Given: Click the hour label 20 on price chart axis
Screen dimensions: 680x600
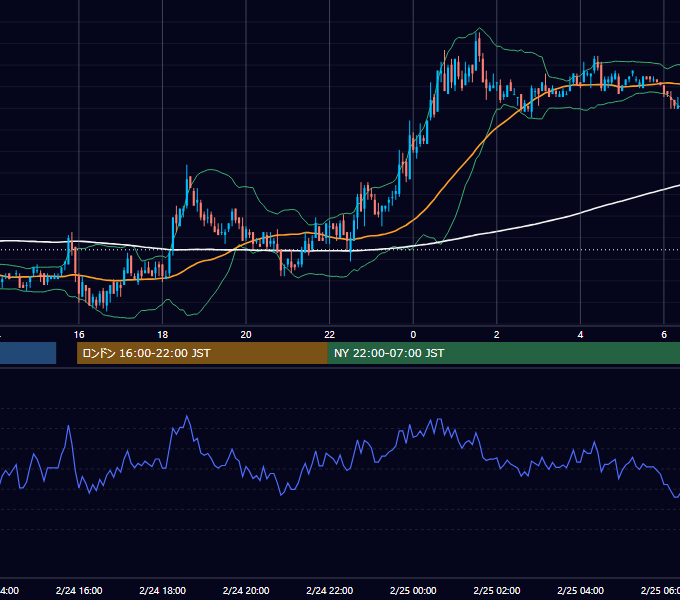Looking at the screenshot, I should tap(246, 335).
